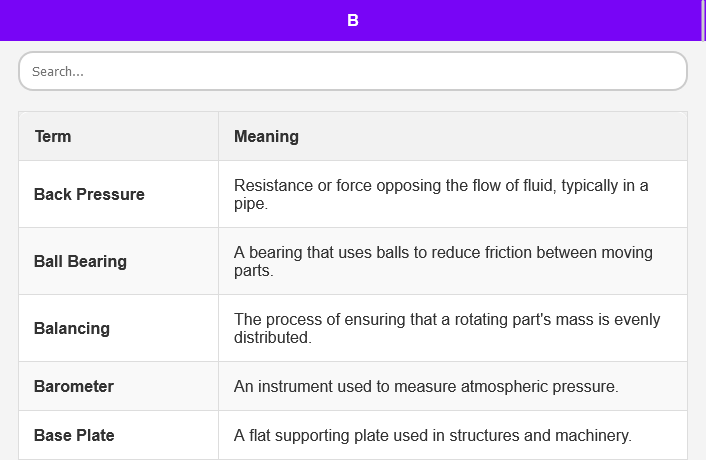Click the Balancing term
Image resolution: width=706 pixels, height=460 pixels.
tap(72, 328)
